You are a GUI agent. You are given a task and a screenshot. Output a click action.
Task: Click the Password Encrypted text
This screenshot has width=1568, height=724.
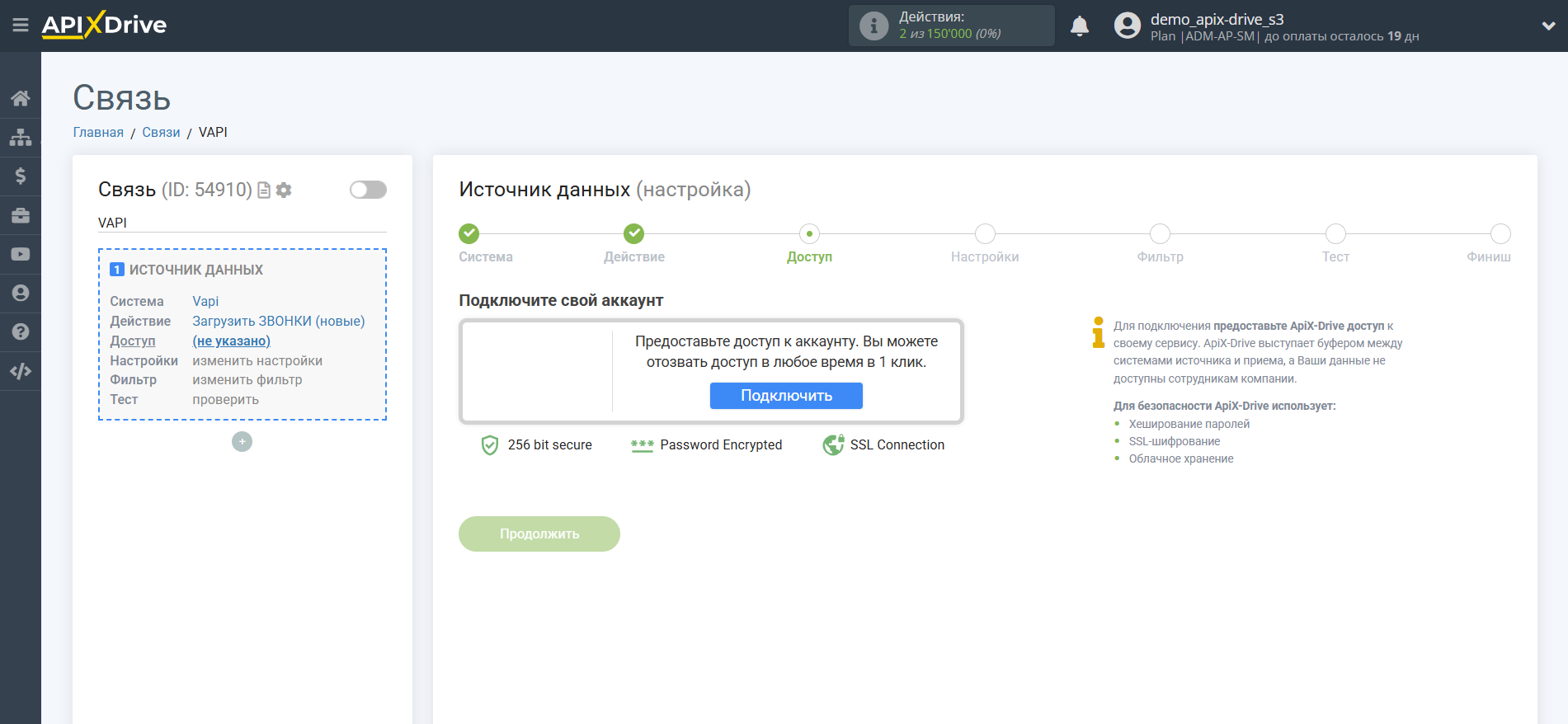point(721,445)
